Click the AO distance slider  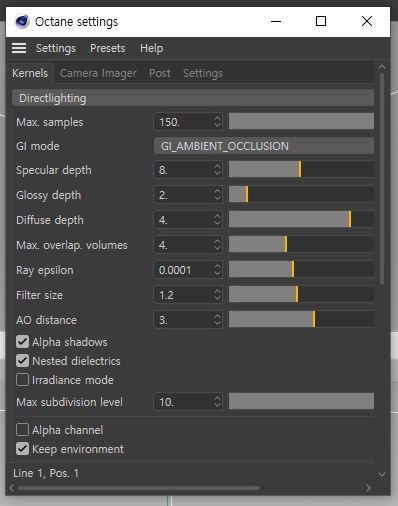[x=301, y=320]
